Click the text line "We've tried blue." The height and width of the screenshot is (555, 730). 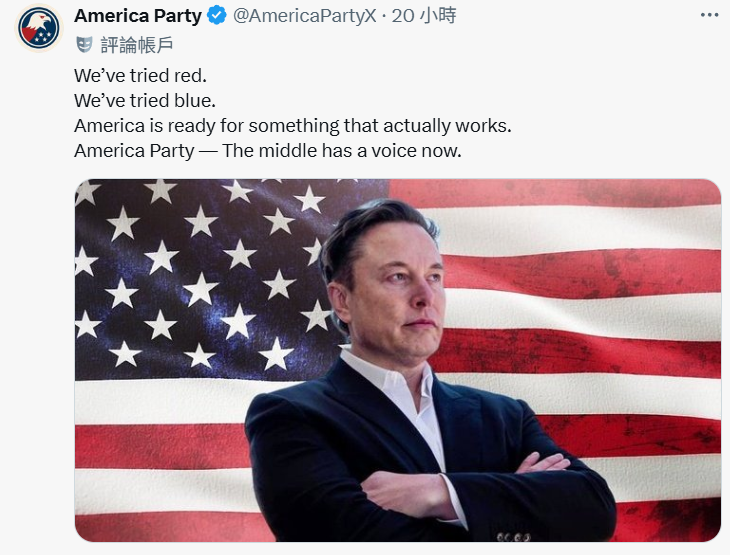point(145,101)
